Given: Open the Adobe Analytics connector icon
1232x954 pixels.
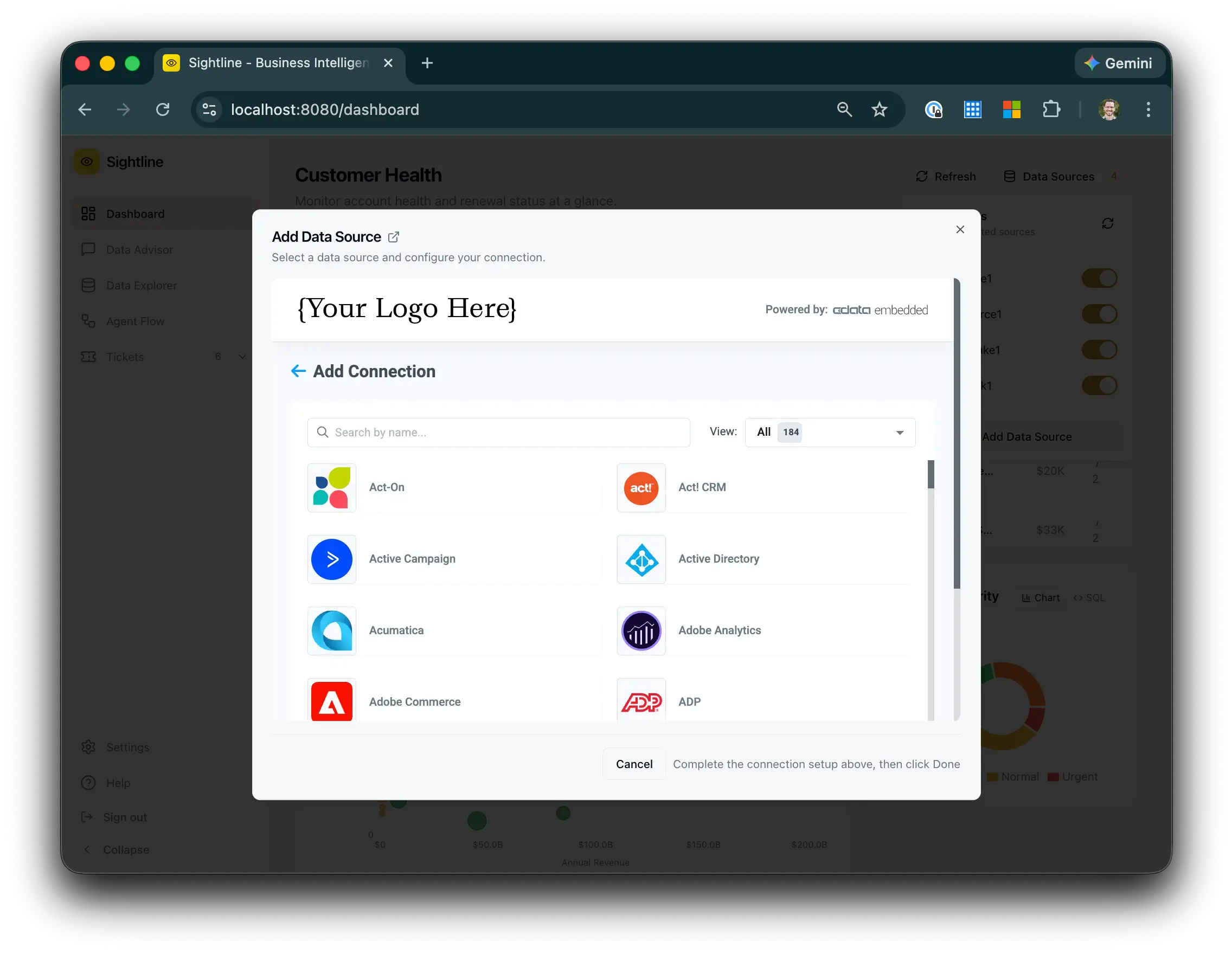Looking at the screenshot, I should (x=641, y=631).
